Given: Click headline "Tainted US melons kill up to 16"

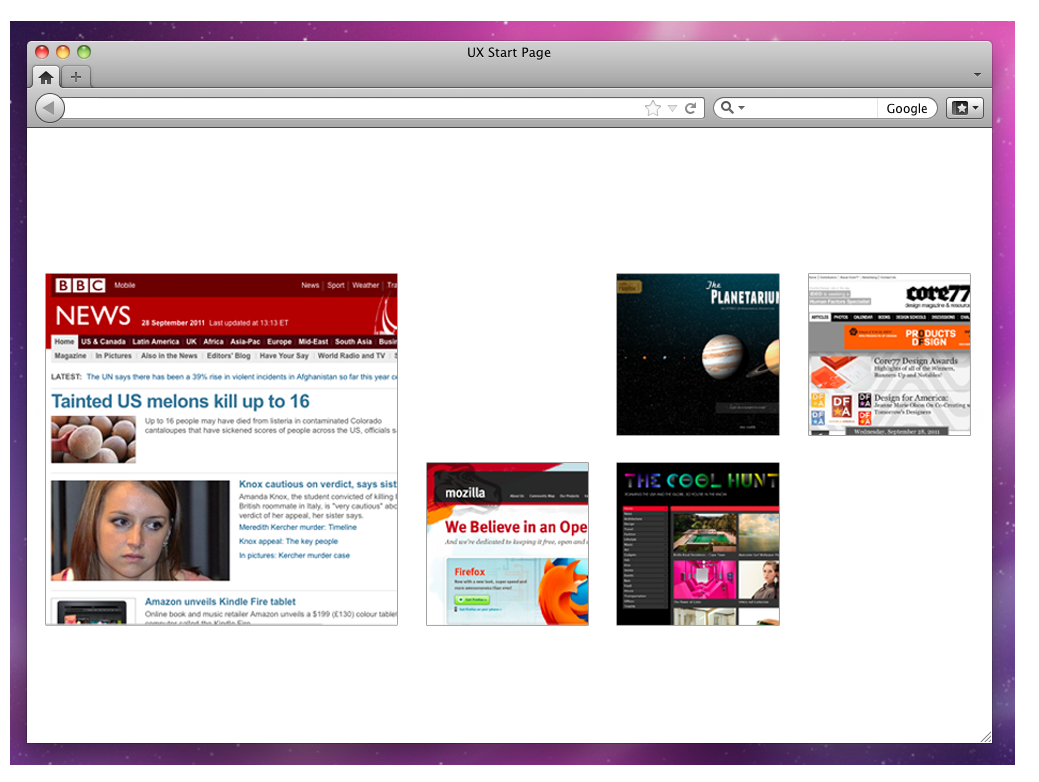Looking at the screenshot, I should [180, 402].
